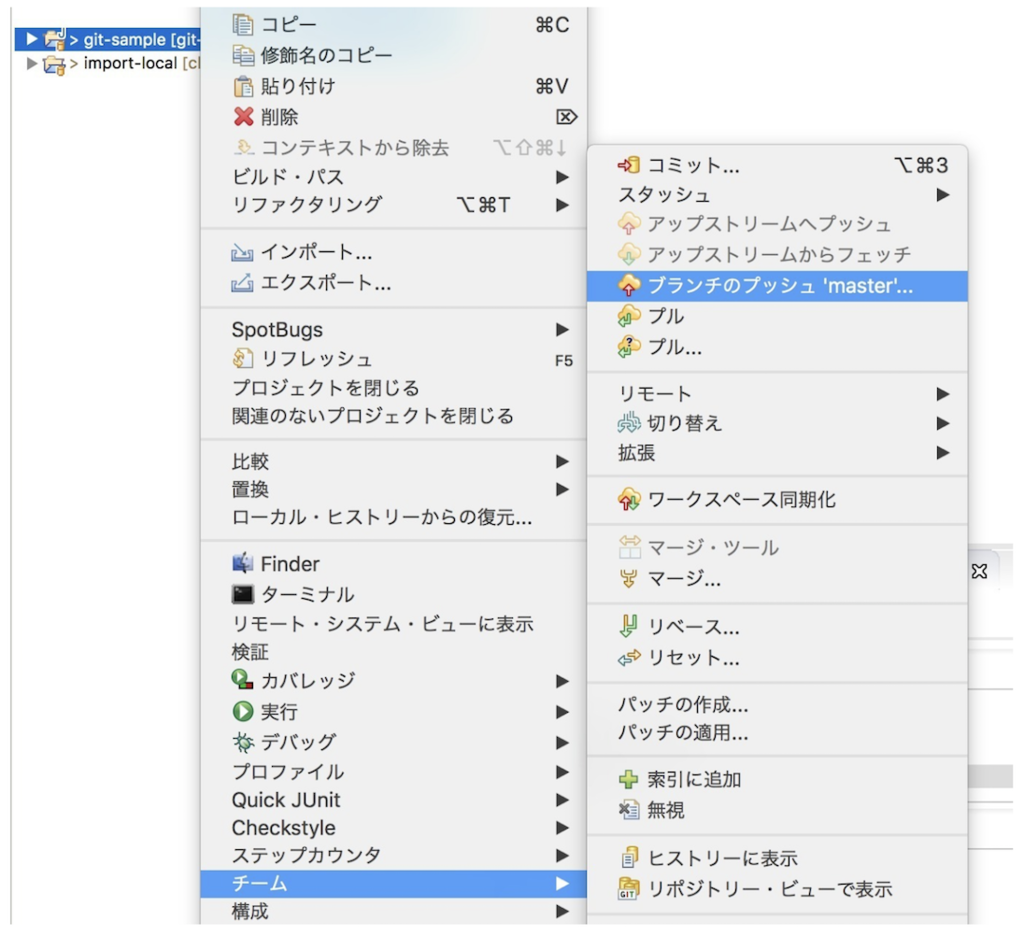Open the 比較 submenu arrow

click(x=562, y=462)
